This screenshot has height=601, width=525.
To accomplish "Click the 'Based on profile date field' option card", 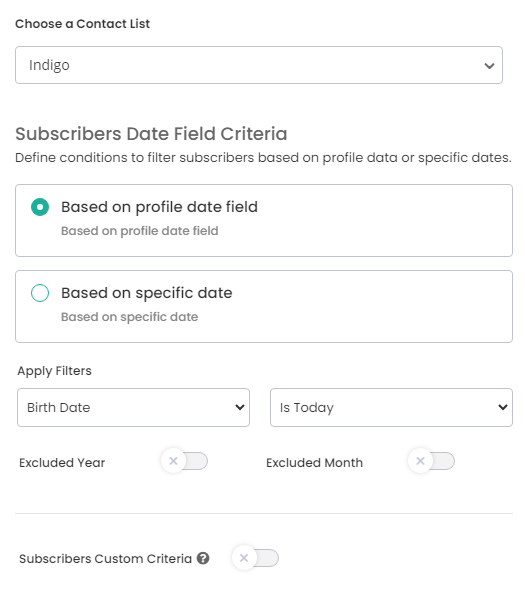I will [264, 220].
